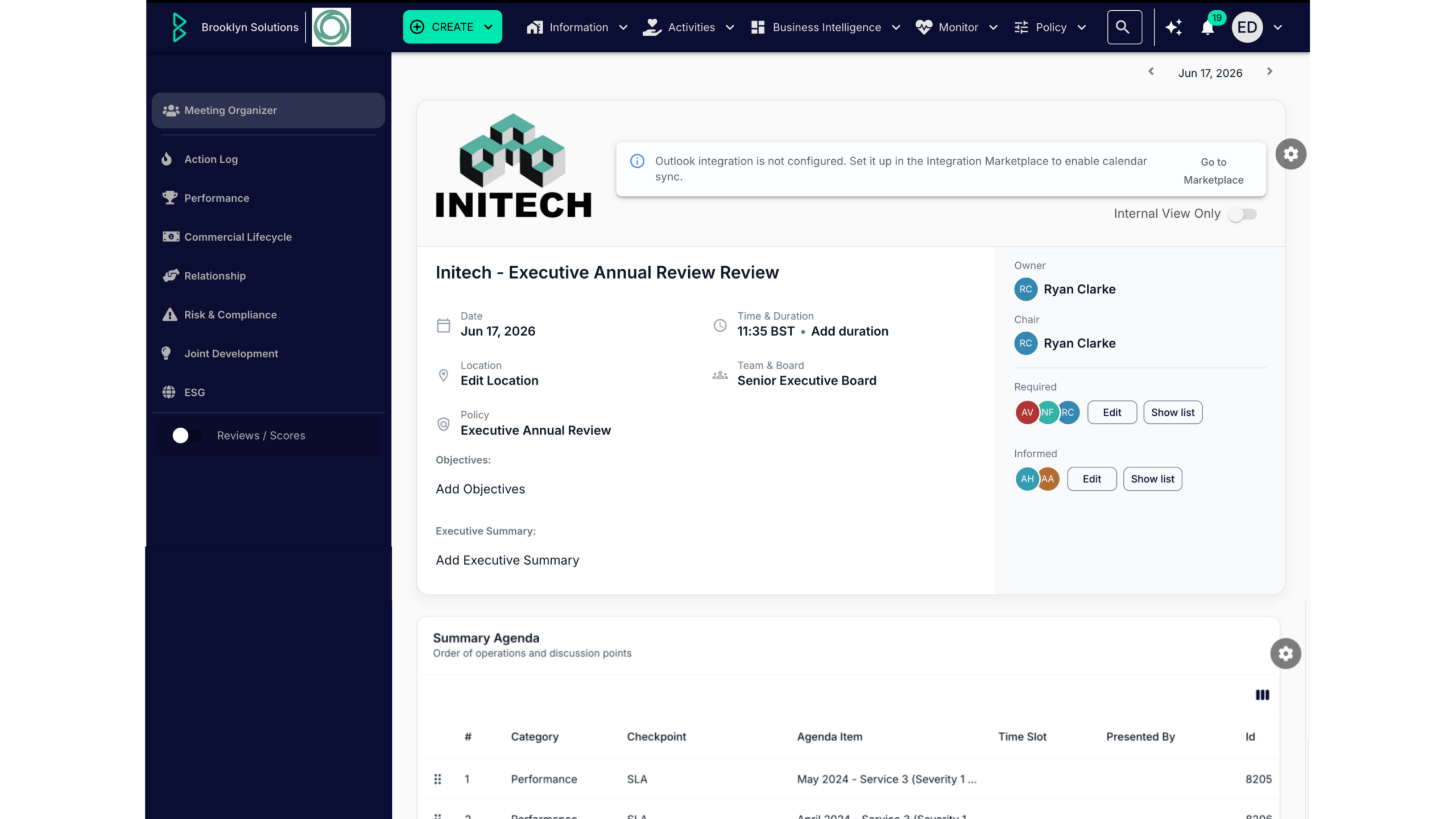This screenshot has width=1456, height=819.
Task: Click the Policy shield icon
Action: (x=443, y=424)
